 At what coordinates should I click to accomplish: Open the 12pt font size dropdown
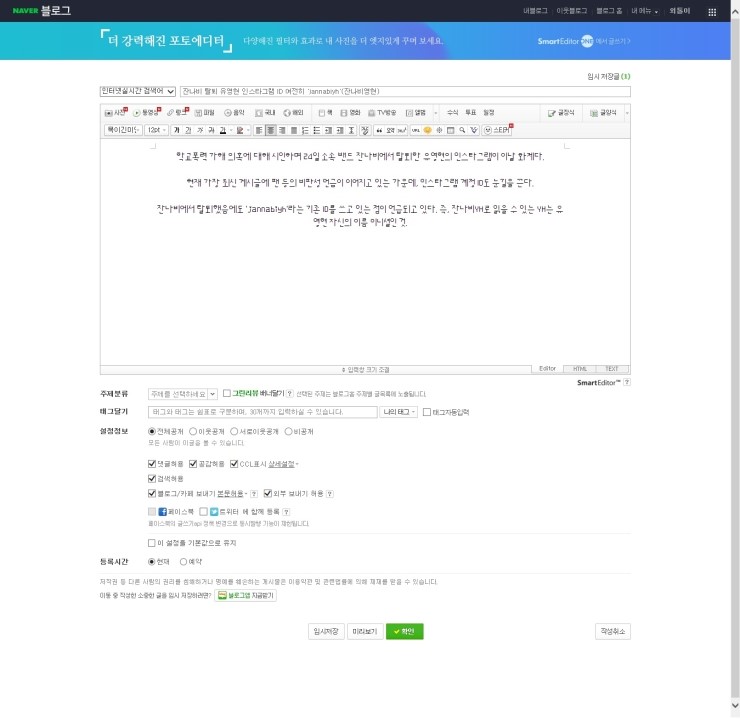157,130
